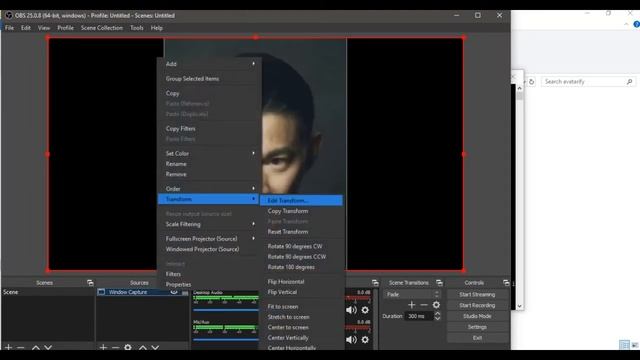Click Start Streaming button

click(477, 294)
